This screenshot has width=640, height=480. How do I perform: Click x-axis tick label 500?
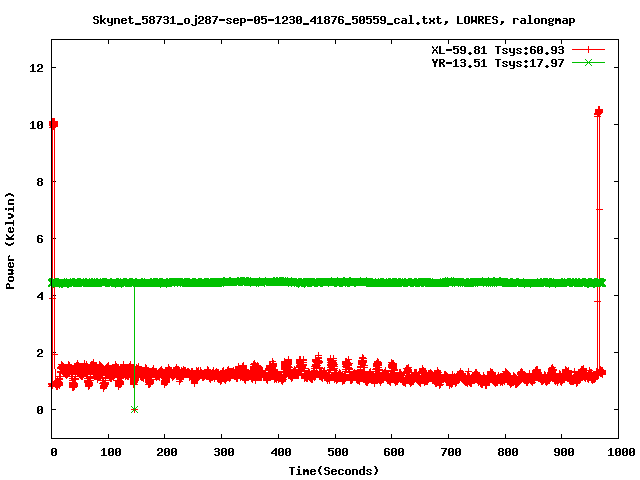coord(338,452)
